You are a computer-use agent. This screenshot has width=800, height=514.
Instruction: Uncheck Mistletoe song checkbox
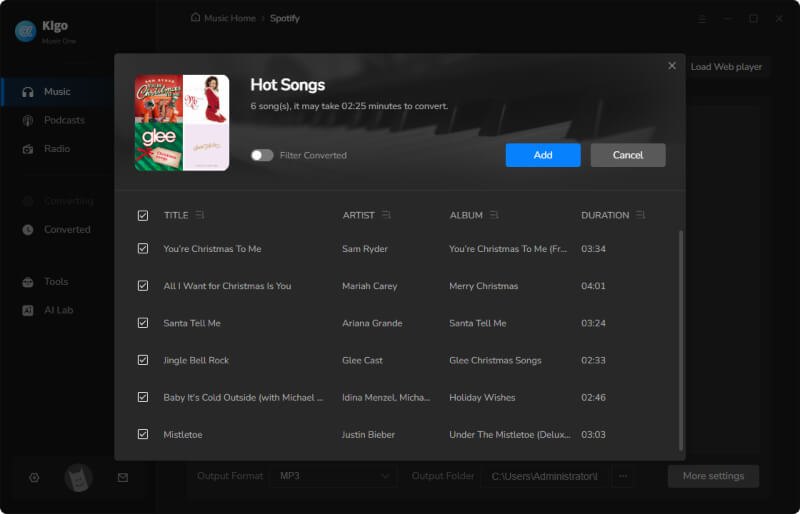[x=143, y=434]
